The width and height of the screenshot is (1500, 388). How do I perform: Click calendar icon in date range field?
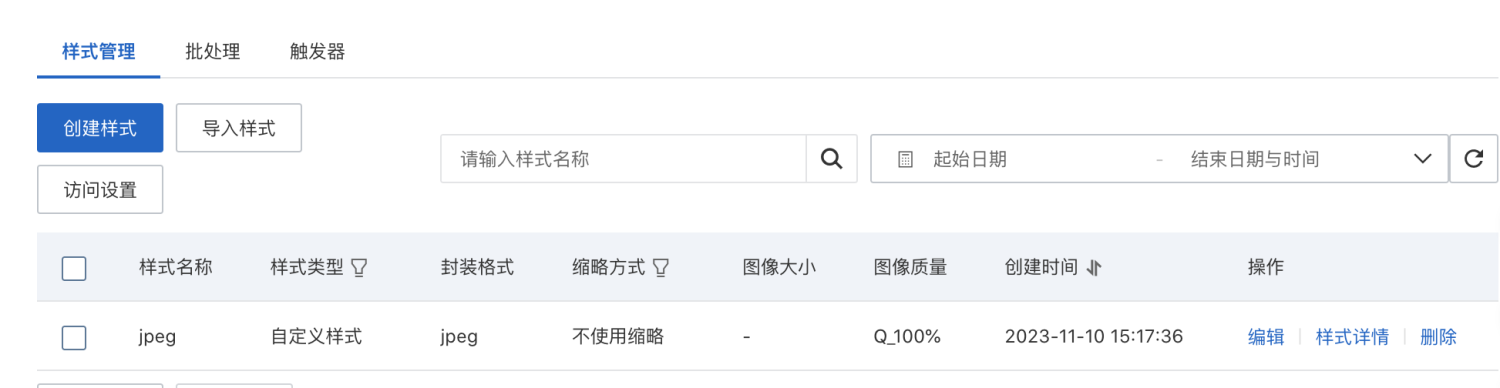click(x=905, y=159)
